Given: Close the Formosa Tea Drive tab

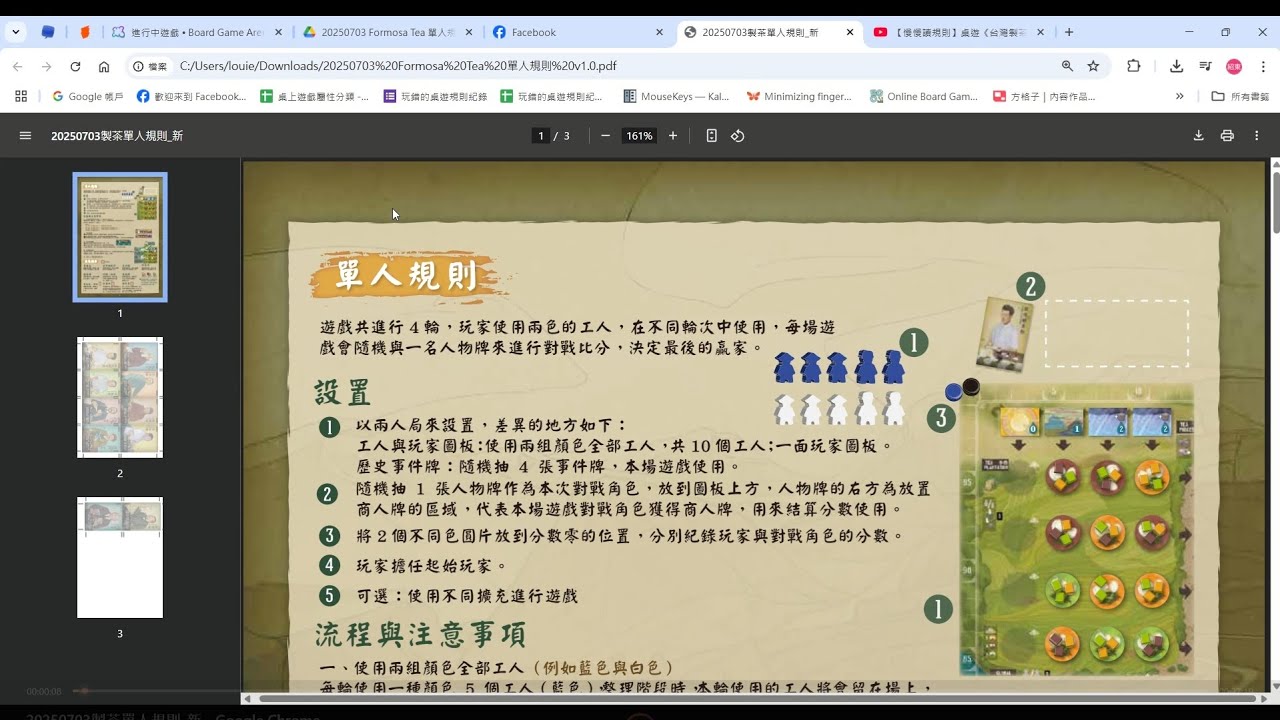Looking at the screenshot, I should pyautogui.click(x=469, y=32).
